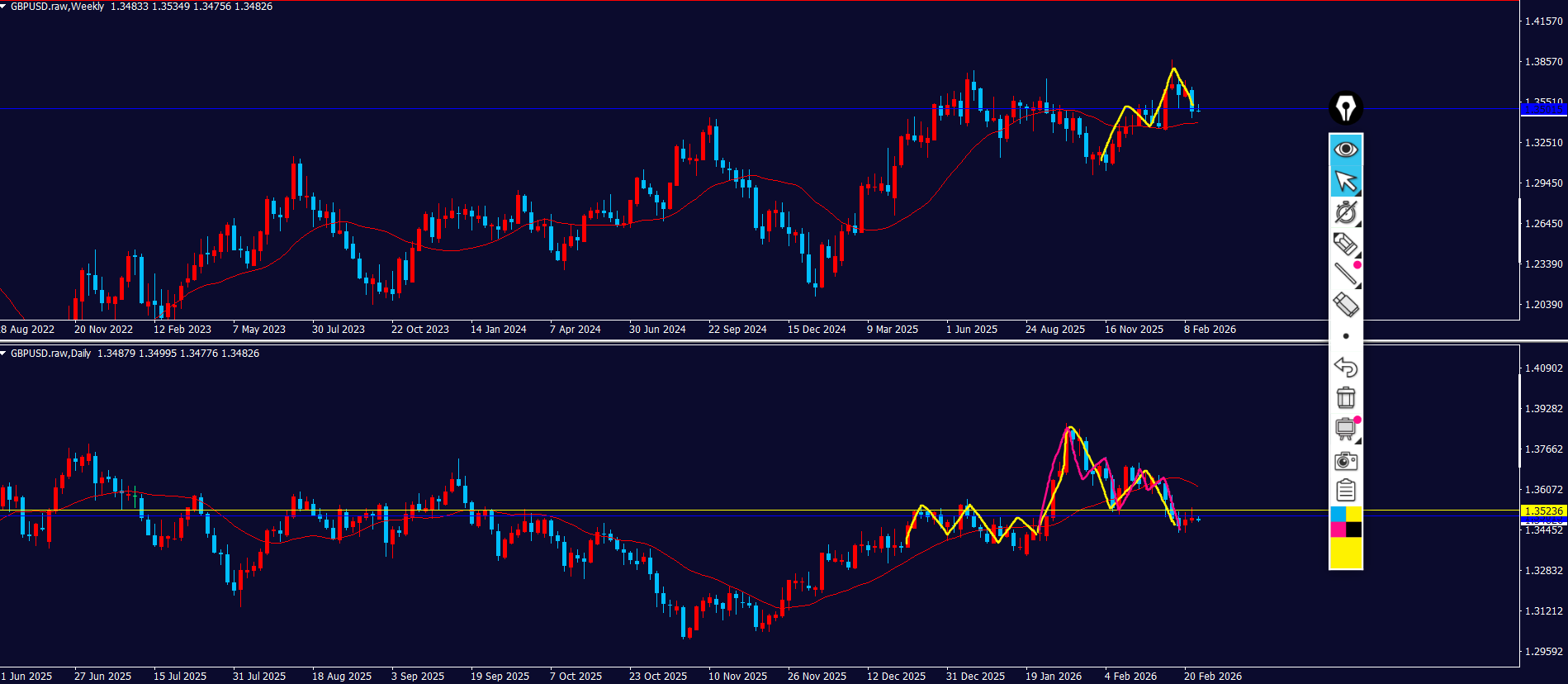Delete all drawings with trash icon

coord(1346,398)
